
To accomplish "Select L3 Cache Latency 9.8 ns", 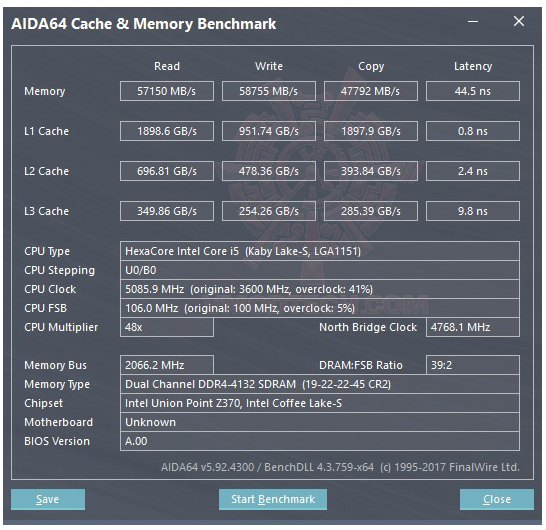I will click(x=473, y=211).
